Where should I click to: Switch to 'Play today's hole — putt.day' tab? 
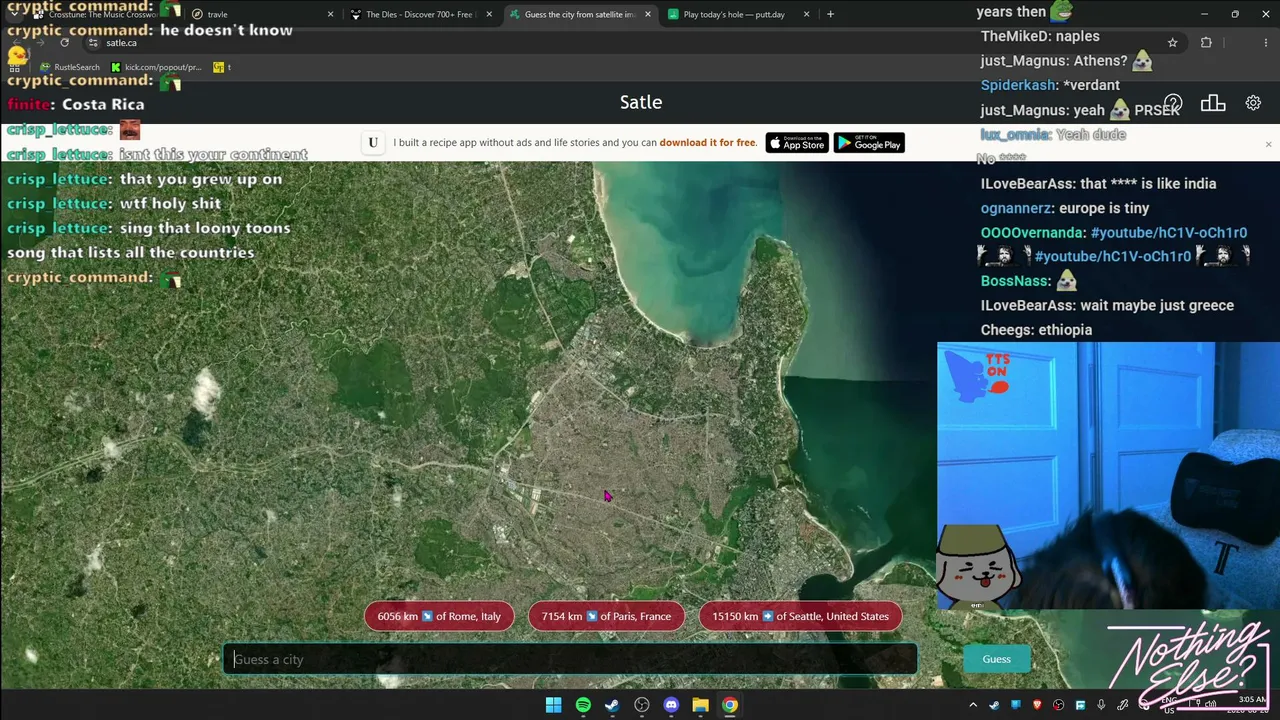click(738, 14)
